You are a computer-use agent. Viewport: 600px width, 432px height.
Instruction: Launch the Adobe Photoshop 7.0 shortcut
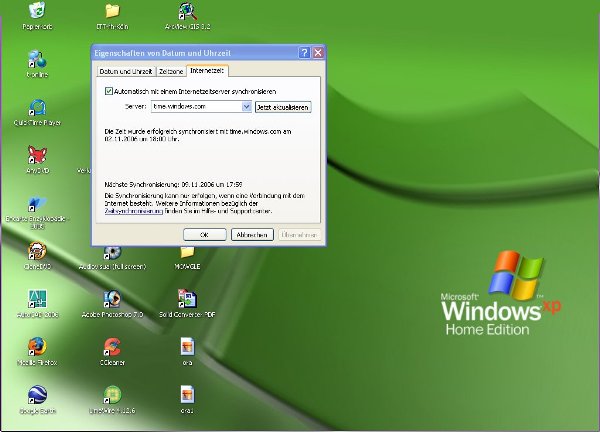tap(112, 299)
